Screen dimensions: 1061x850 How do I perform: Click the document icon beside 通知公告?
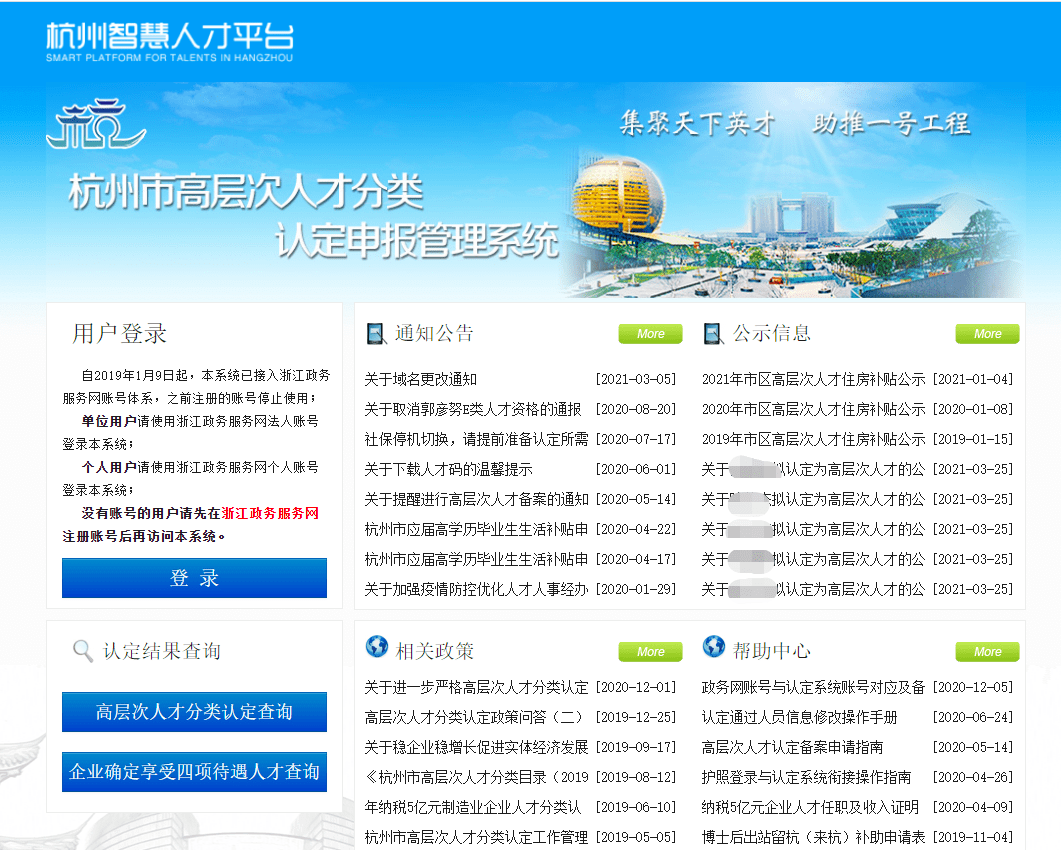[376, 334]
